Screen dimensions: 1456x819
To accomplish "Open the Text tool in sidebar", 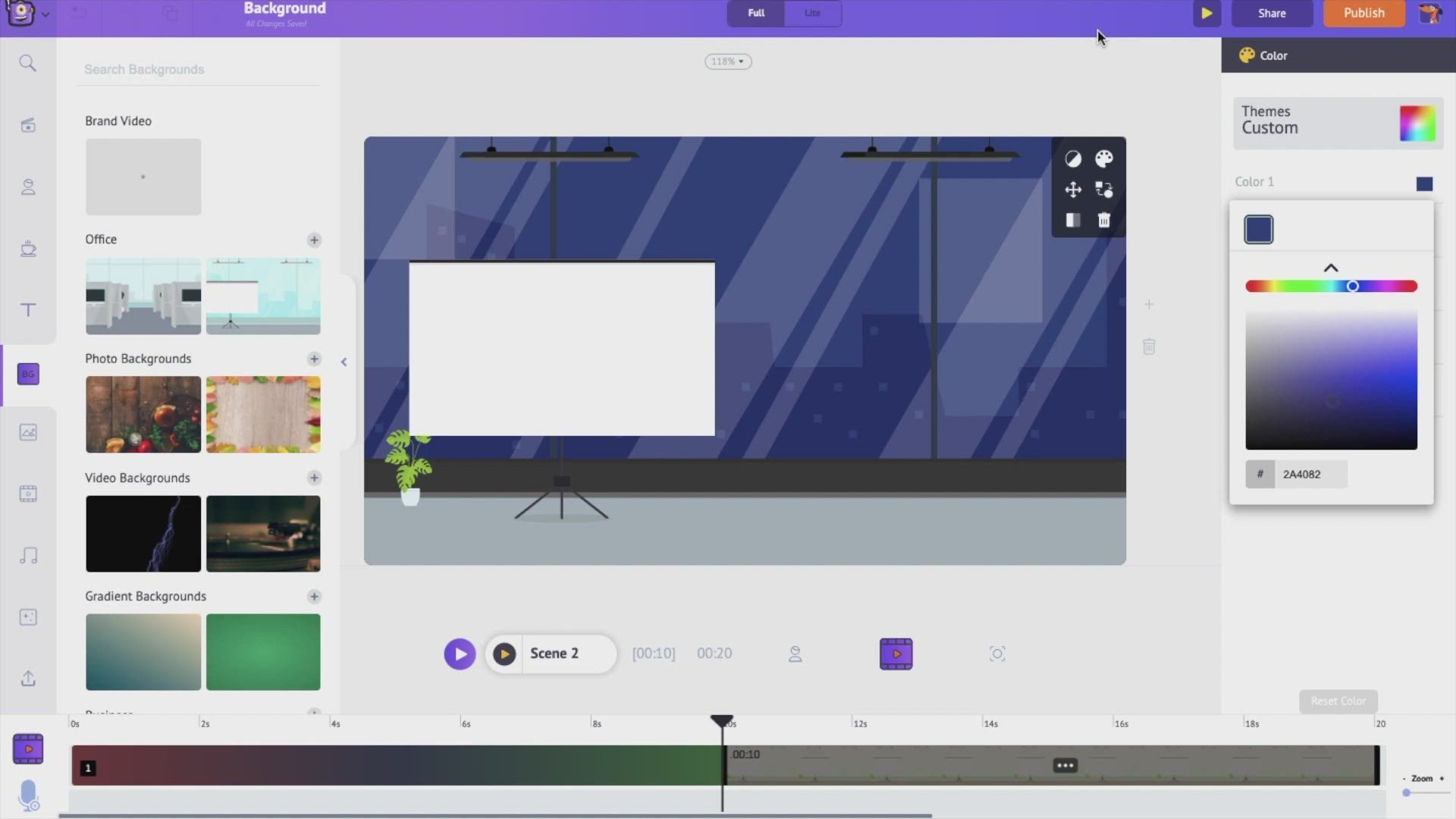I will [x=28, y=309].
